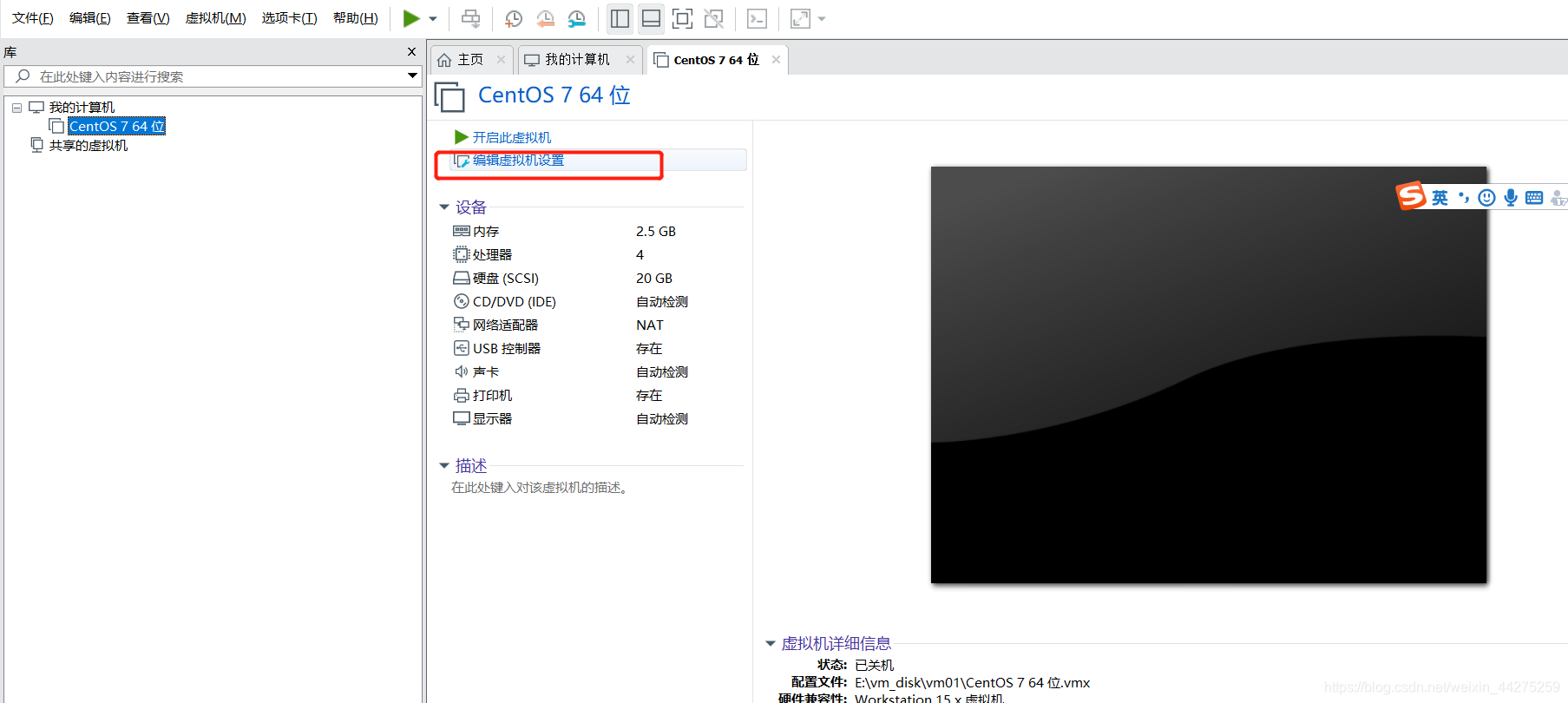Collapse the 我的计算机 tree node
This screenshot has height=703, width=1568.
pyautogui.click(x=16, y=108)
